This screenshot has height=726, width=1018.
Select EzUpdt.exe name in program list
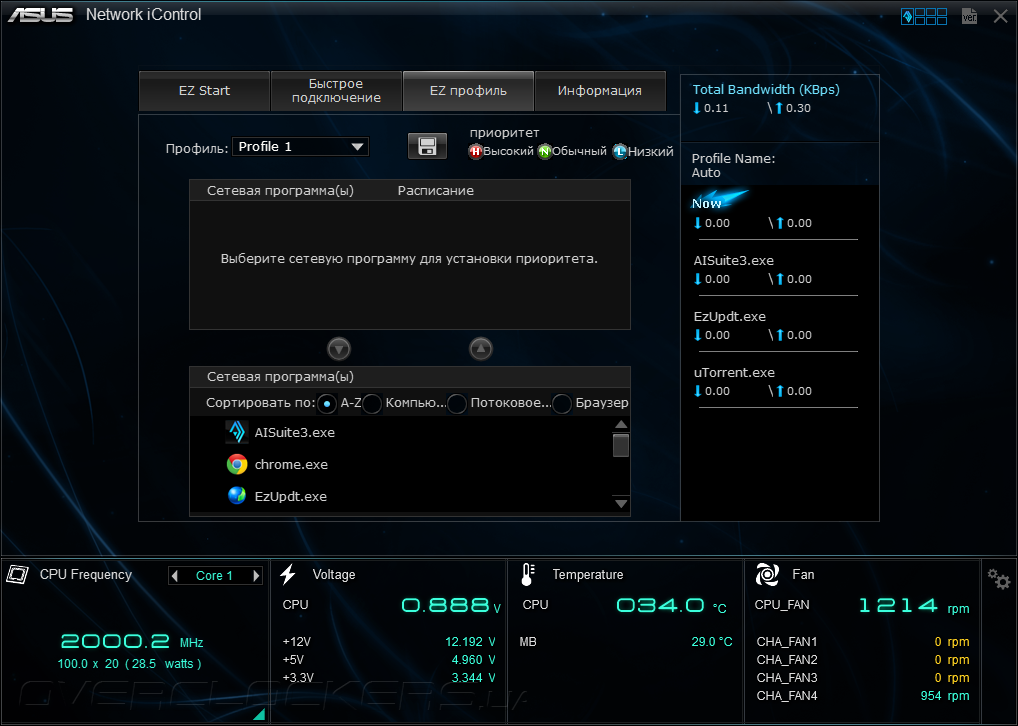[x=291, y=497]
